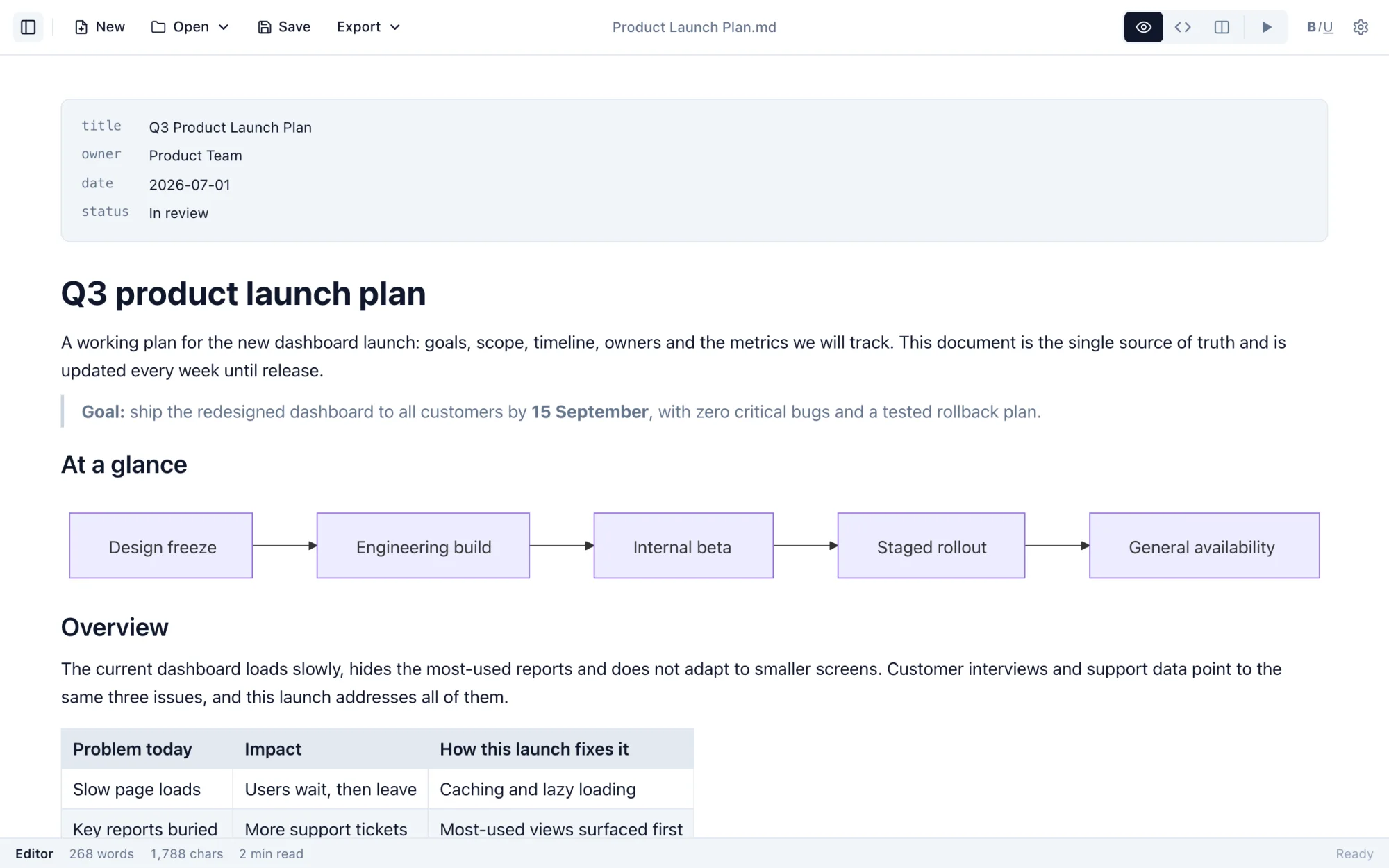The image size is (1389, 868).
Task: Click the 'Slow page loads' table cell
Action: tap(147, 790)
